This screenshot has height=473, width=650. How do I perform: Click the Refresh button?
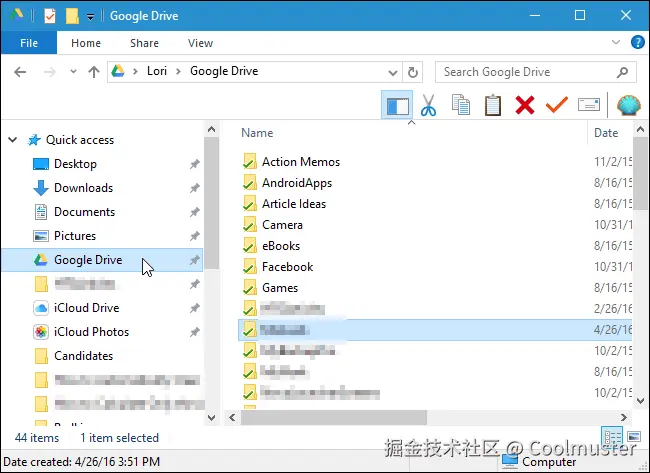point(412,72)
